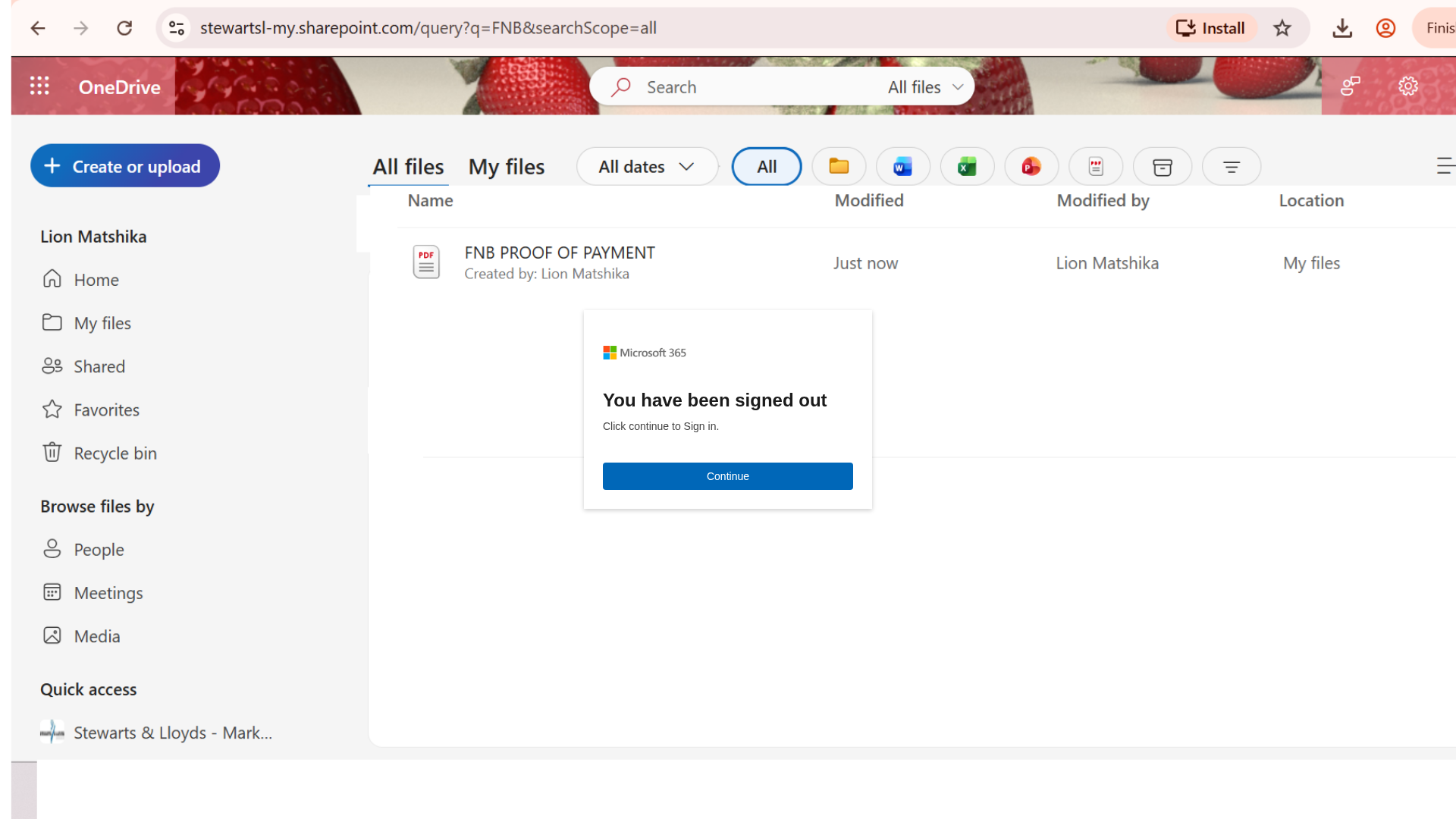The width and height of the screenshot is (1456, 819).
Task: Click the browser address bar URL
Action: (x=428, y=28)
